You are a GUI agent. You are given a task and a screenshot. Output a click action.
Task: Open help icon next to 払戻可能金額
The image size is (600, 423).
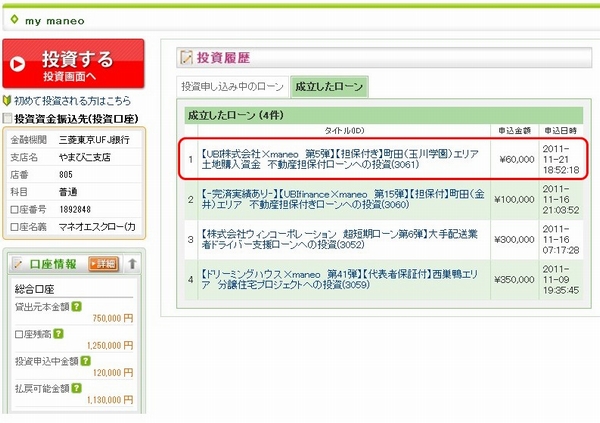[x=77, y=388]
